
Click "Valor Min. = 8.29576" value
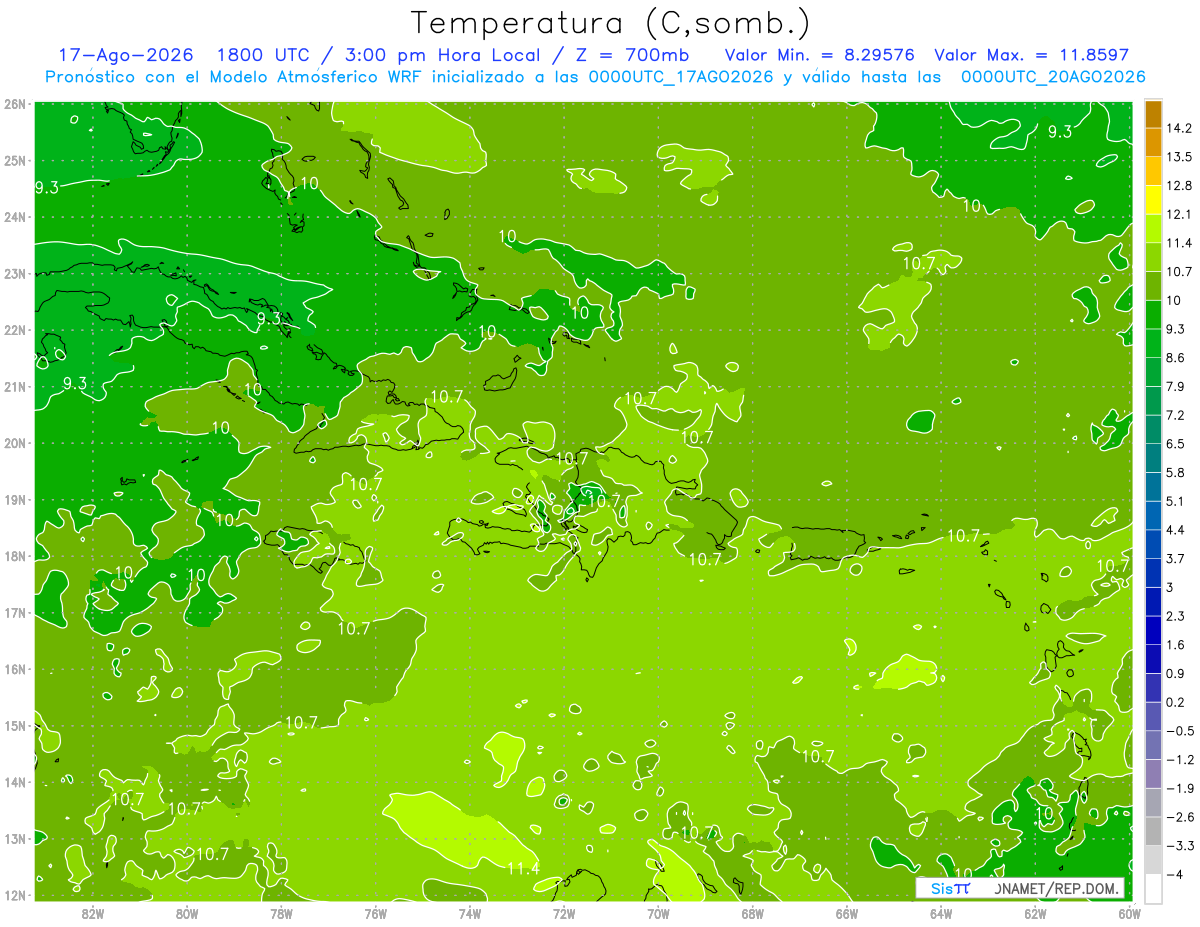click(819, 55)
